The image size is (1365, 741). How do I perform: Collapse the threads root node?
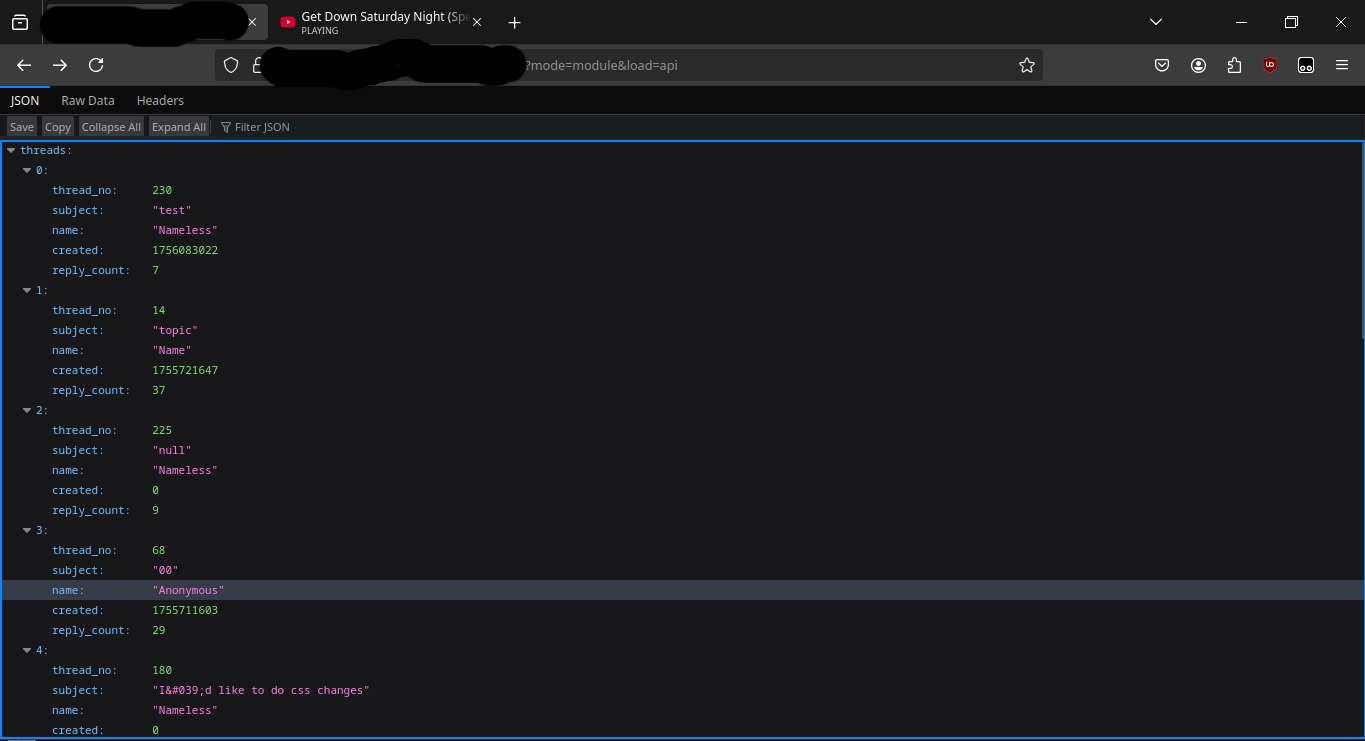[11, 150]
